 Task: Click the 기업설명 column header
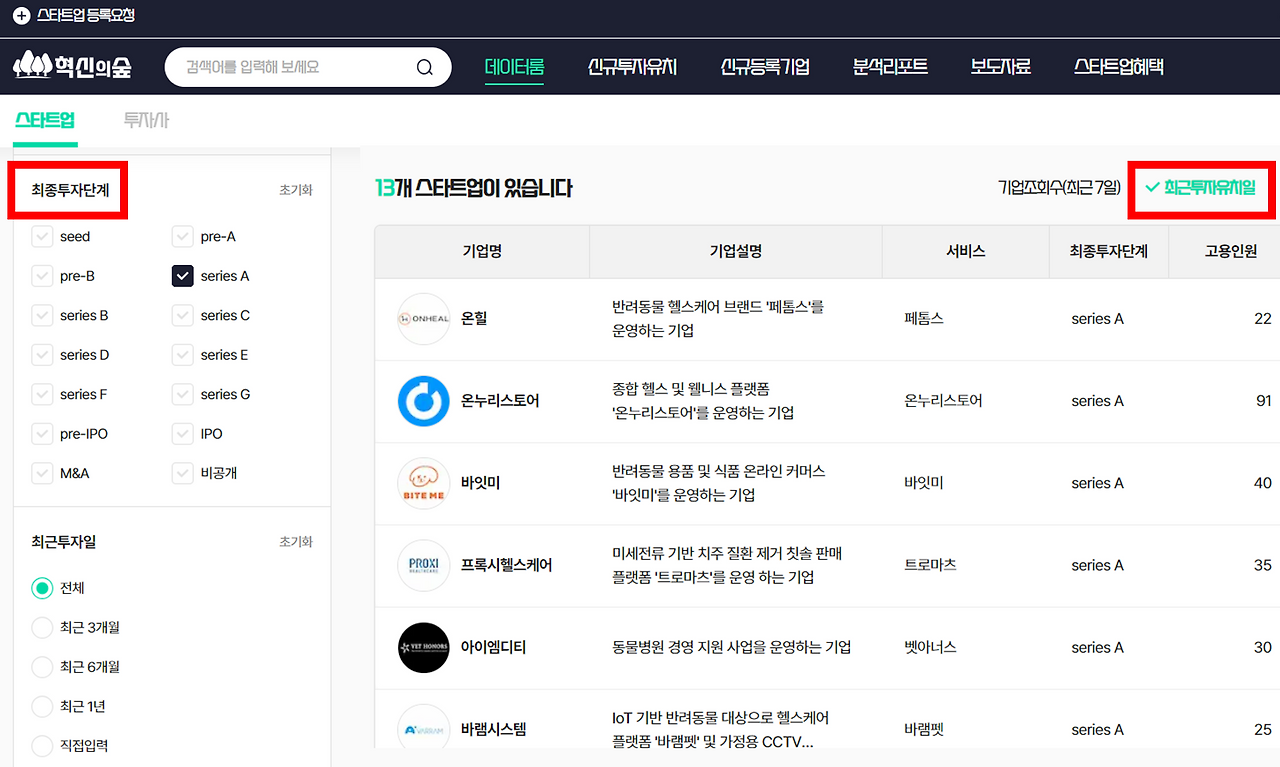point(736,252)
